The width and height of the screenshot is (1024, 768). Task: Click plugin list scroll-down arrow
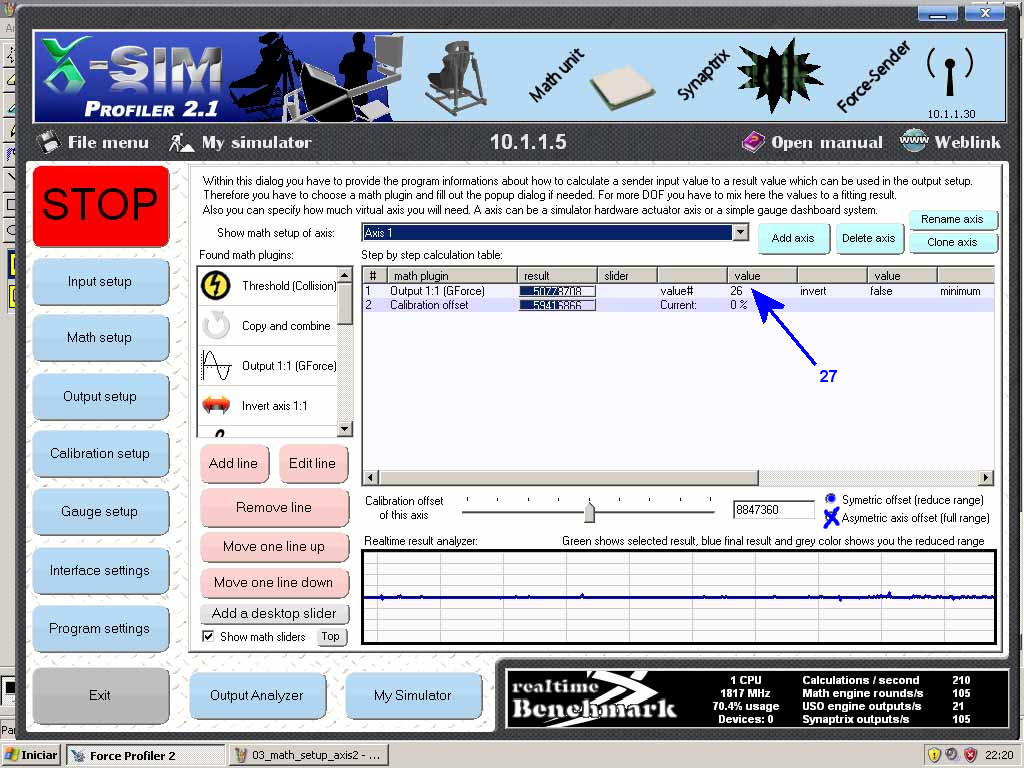[345, 429]
